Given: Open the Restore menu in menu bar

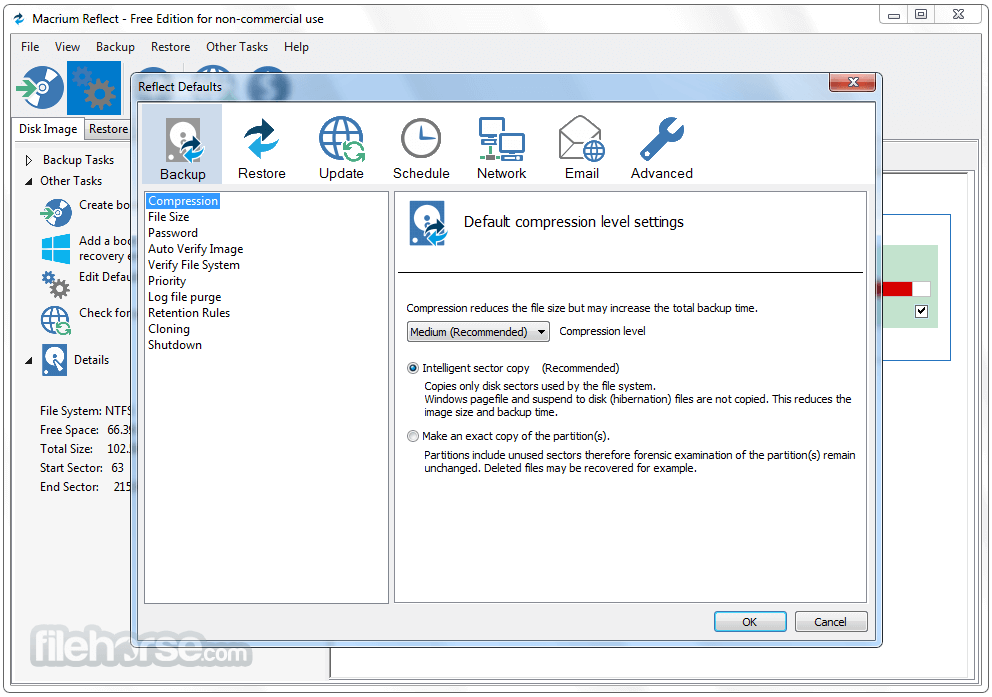Looking at the screenshot, I should (x=170, y=47).
